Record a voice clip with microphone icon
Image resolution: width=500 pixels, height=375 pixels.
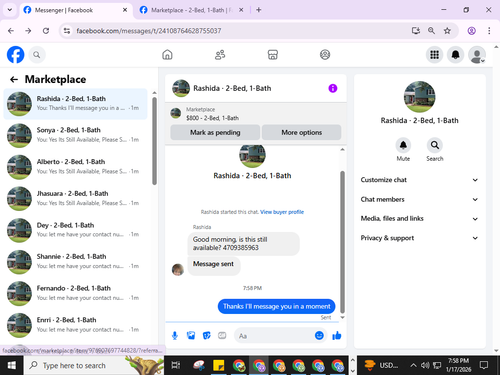tap(175, 336)
